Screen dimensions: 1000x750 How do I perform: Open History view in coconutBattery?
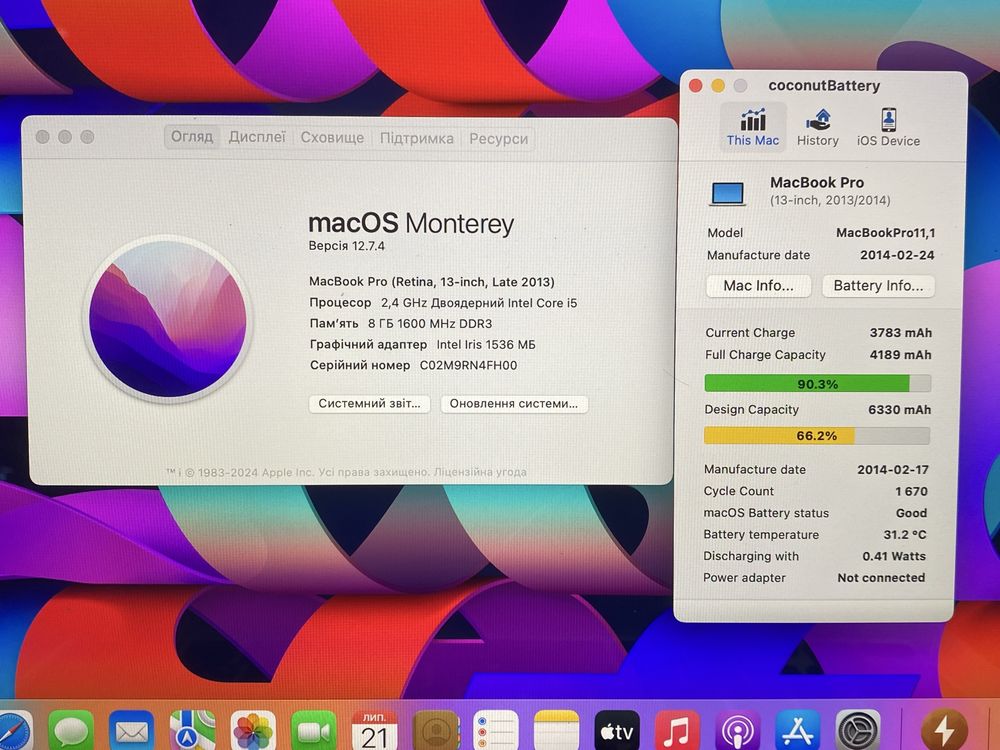coord(818,127)
